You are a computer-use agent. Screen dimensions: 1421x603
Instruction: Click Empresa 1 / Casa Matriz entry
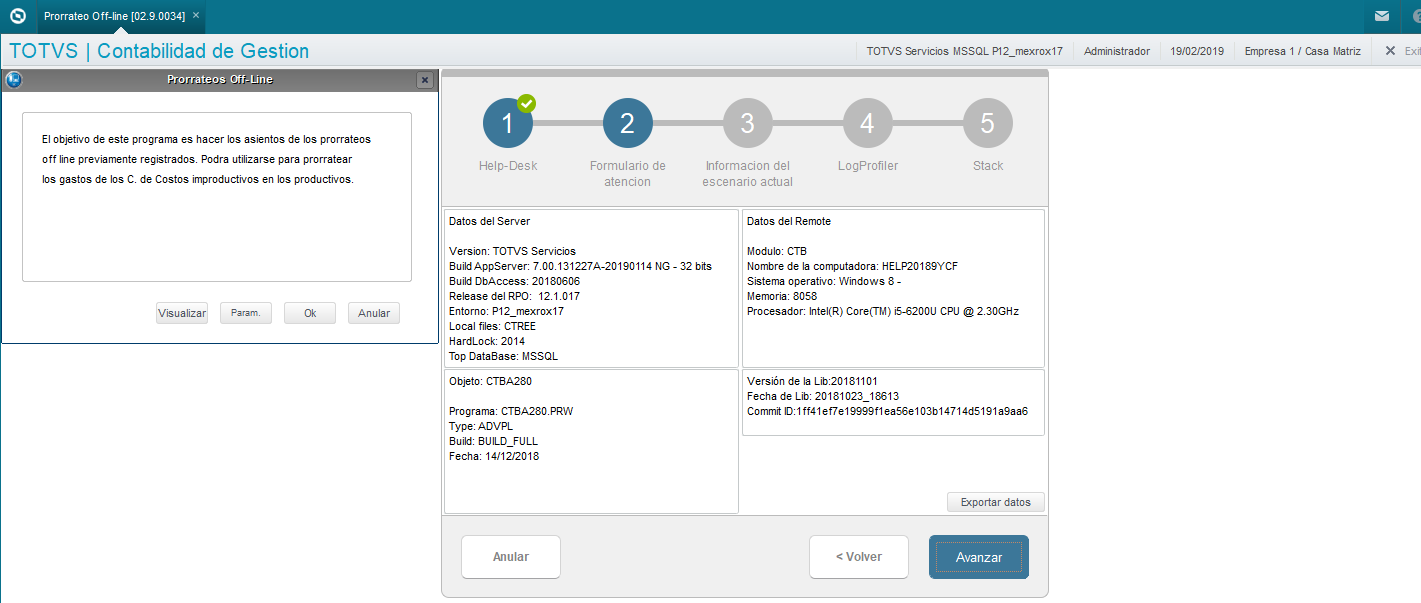(1302, 50)
